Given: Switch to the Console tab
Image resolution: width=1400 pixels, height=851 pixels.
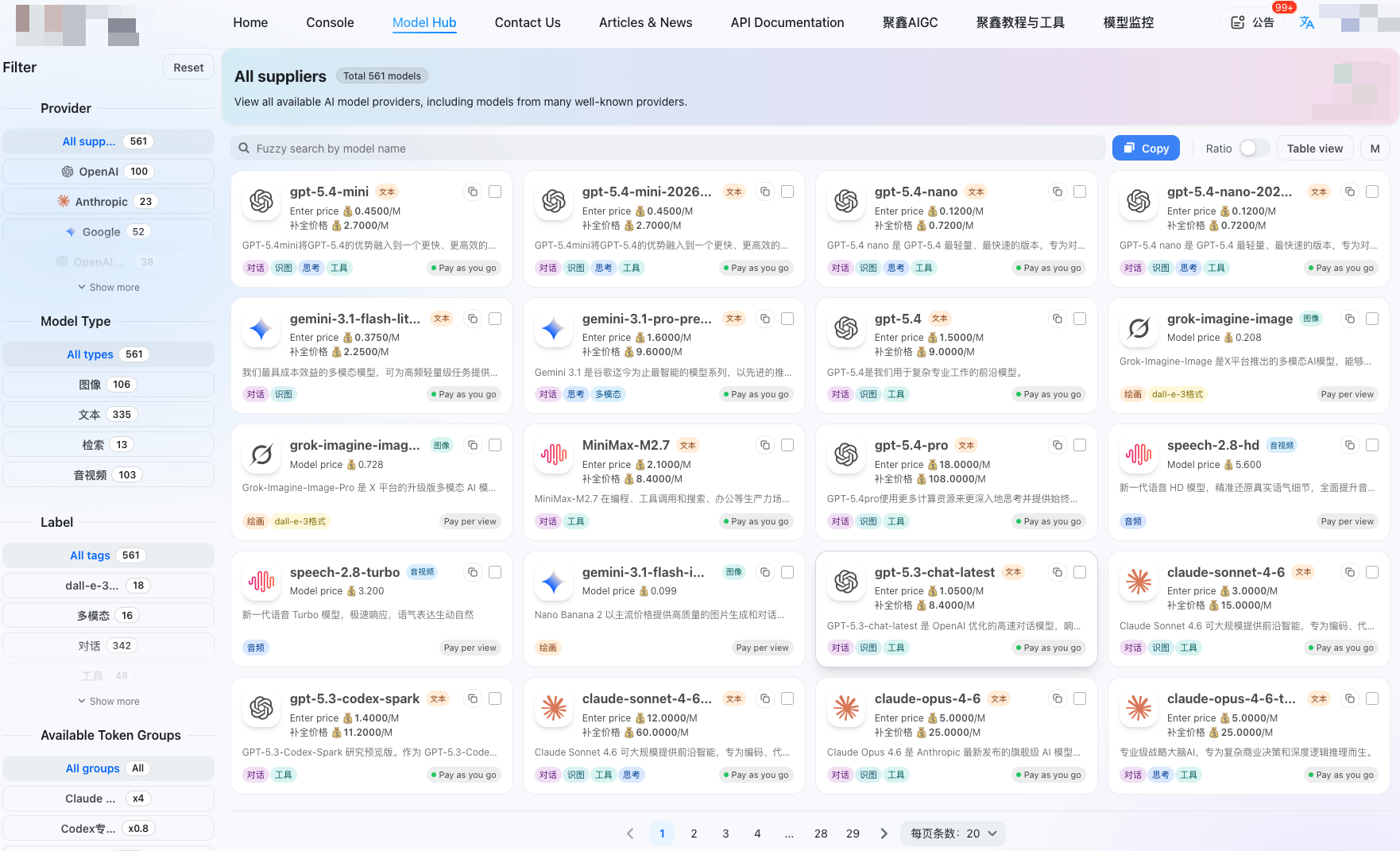Looking at the screenshot, I should click(330, 22).
